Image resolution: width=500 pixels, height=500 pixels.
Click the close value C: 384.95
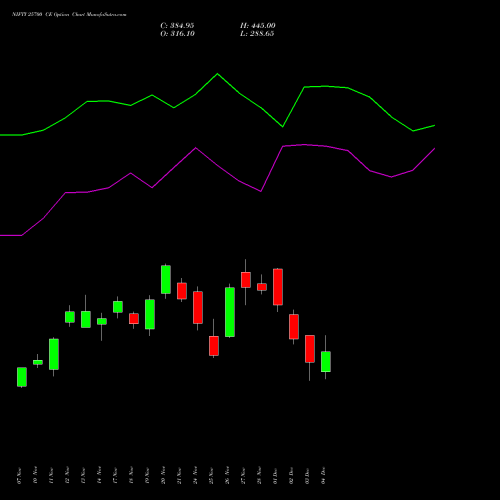(x=177, y=26)
